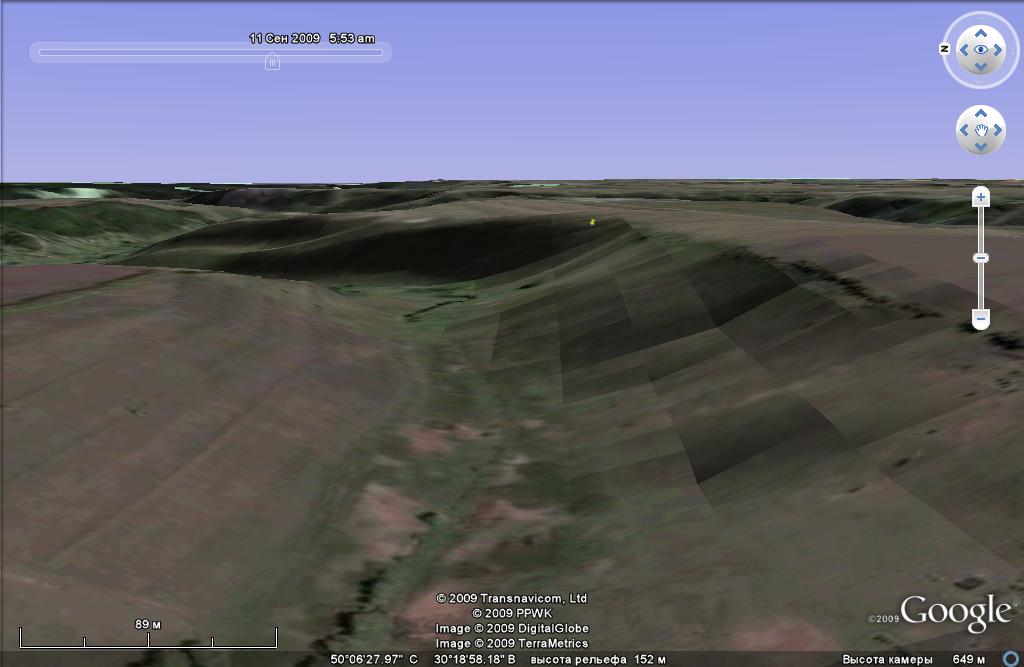The width and height of the screenshot is (1024, 667).
Task: Click the Google logo in the corner
Action: click(955, 613)
